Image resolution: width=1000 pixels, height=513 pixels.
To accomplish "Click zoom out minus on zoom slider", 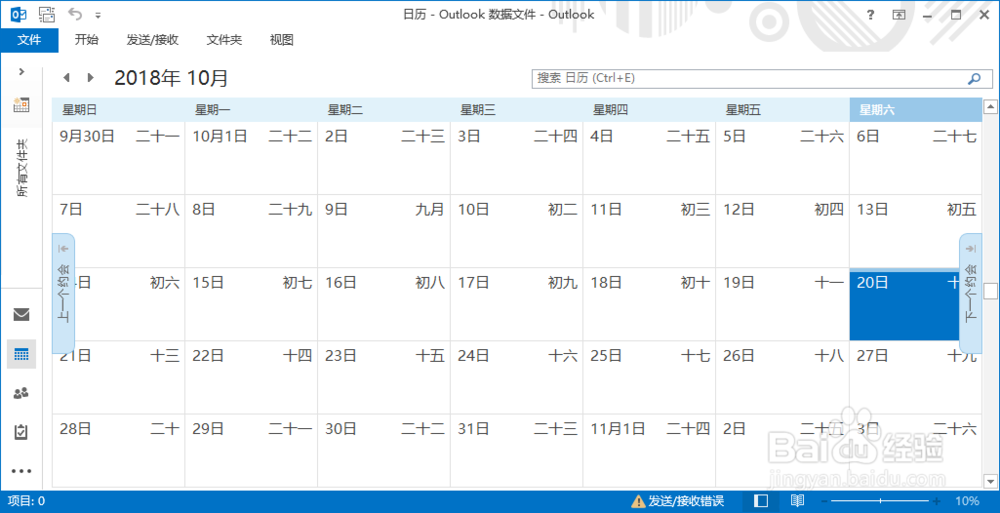I will point(824,502).
